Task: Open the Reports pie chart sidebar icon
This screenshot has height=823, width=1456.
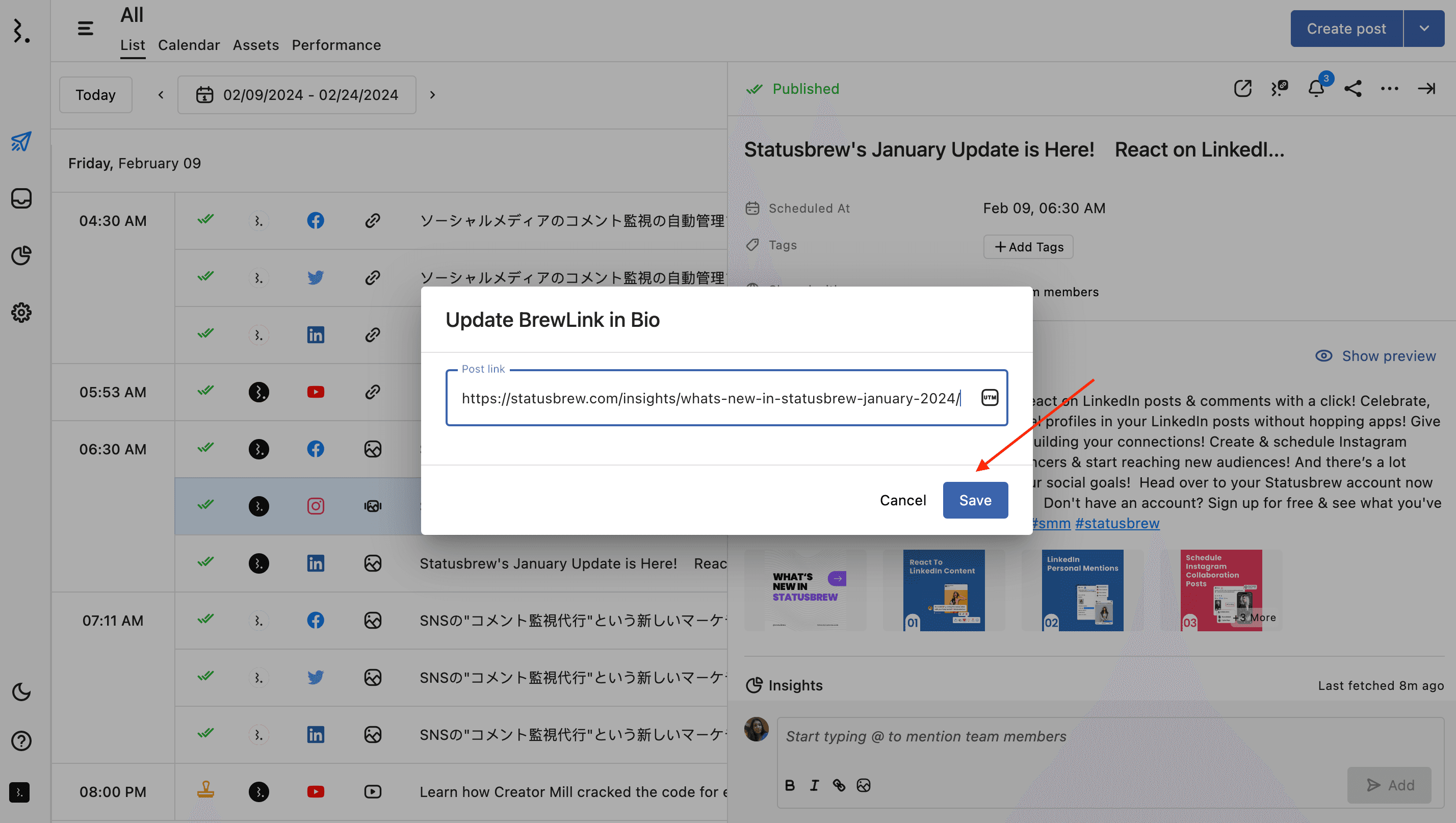Action: coord(21,255)
